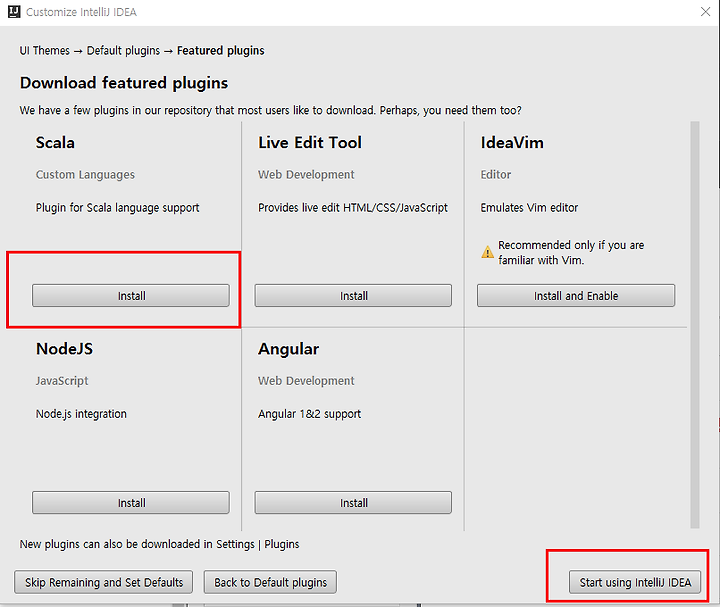Click 'Emulates Vim editor' description
Image resolution: width=720 pixels, height=607 pixels.
[529, 208]
